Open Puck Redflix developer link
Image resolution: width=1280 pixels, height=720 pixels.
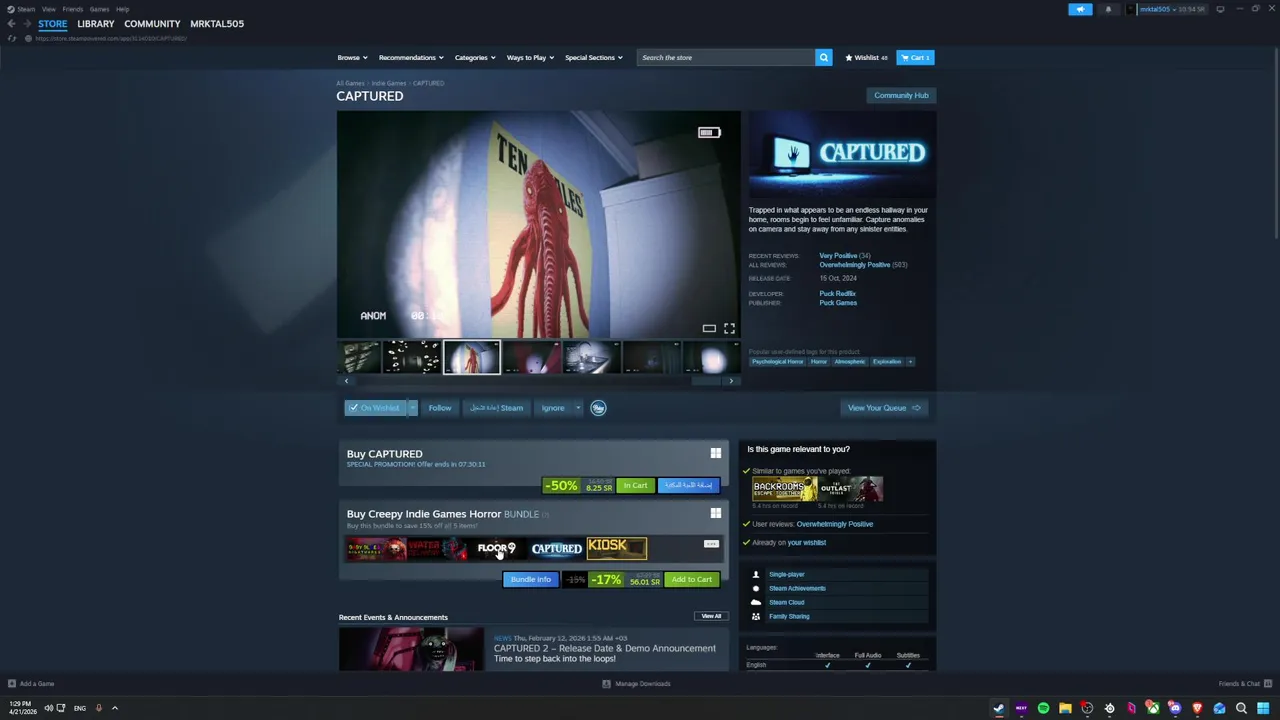tap(837, 294)
